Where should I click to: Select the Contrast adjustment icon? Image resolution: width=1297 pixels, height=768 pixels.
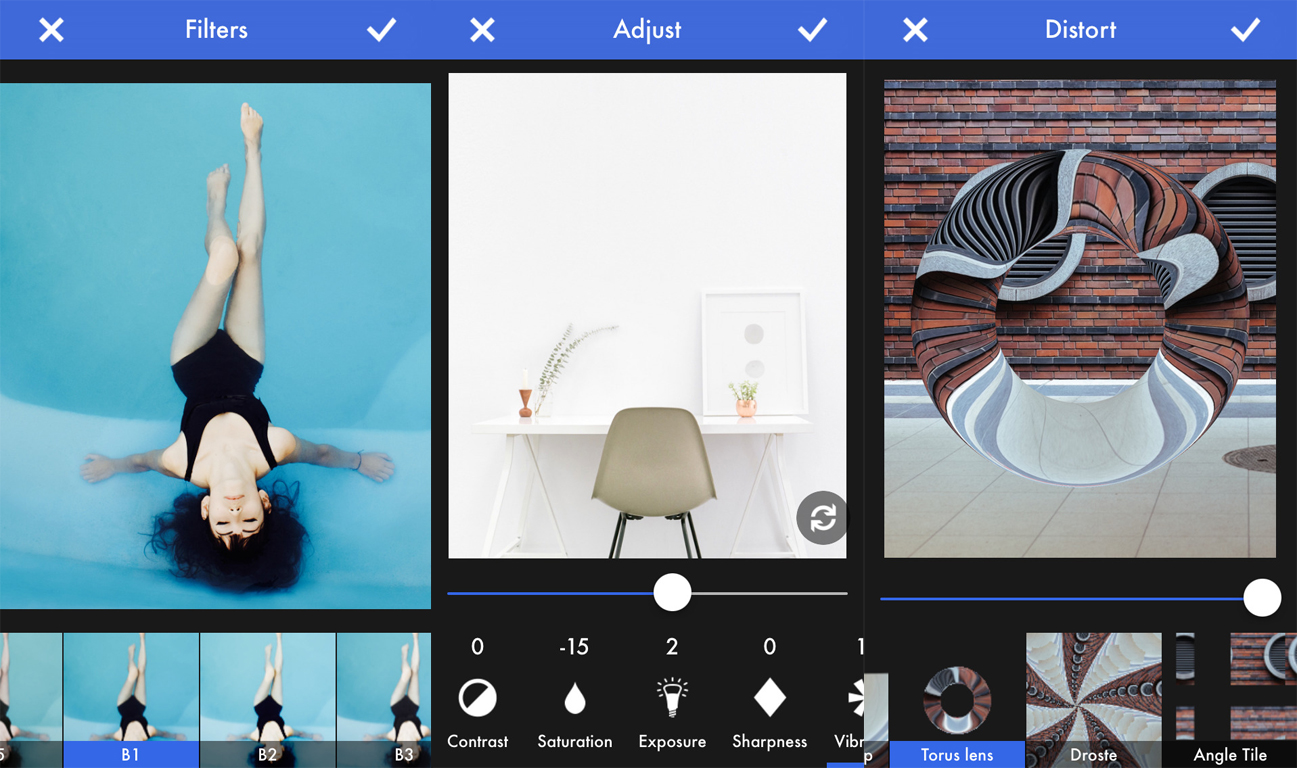(x=477, y=698)
